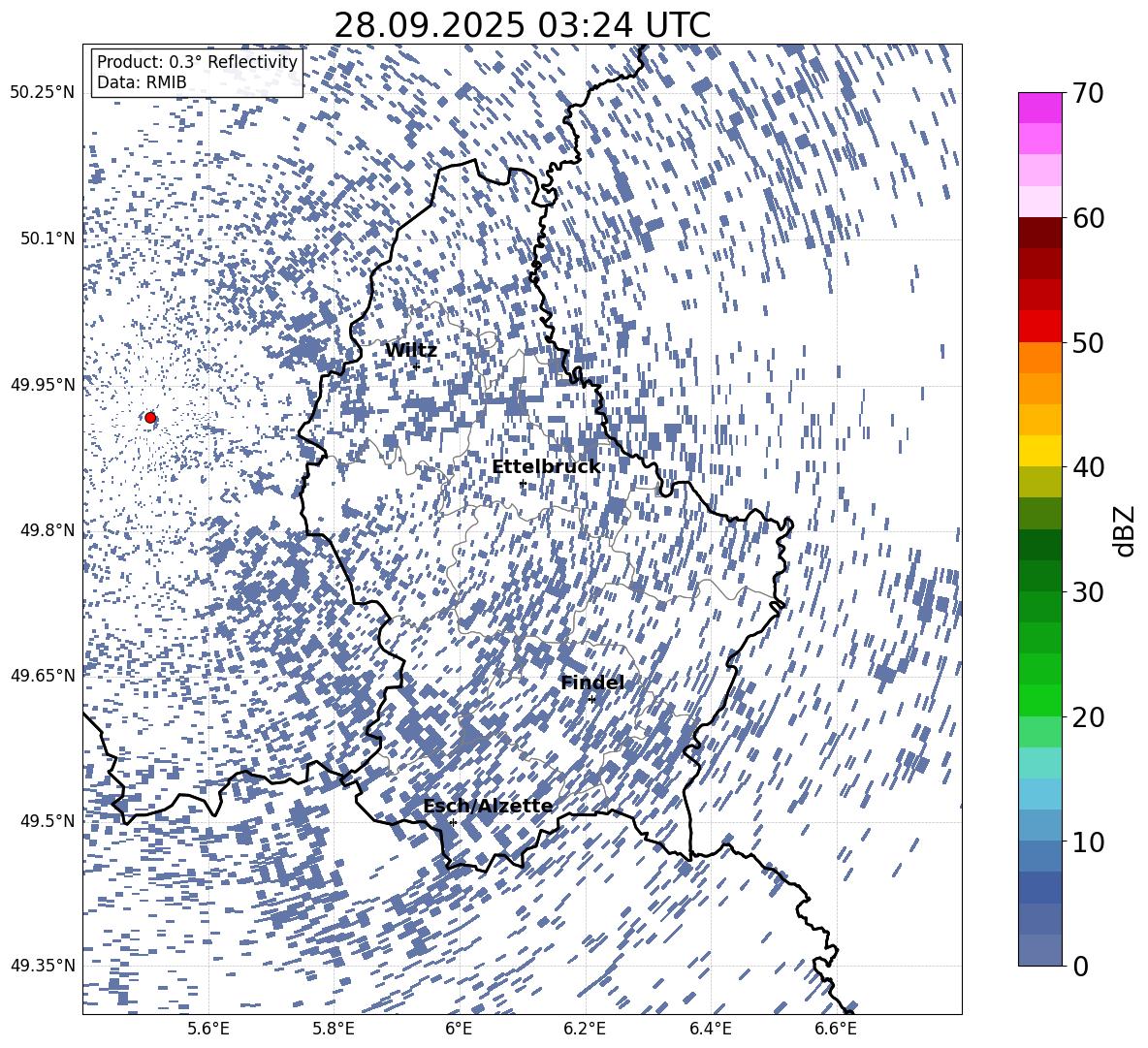The image size is (1148, 1048).
Task: Click the colorbar tick value 50
Action: coord(1087,342)
